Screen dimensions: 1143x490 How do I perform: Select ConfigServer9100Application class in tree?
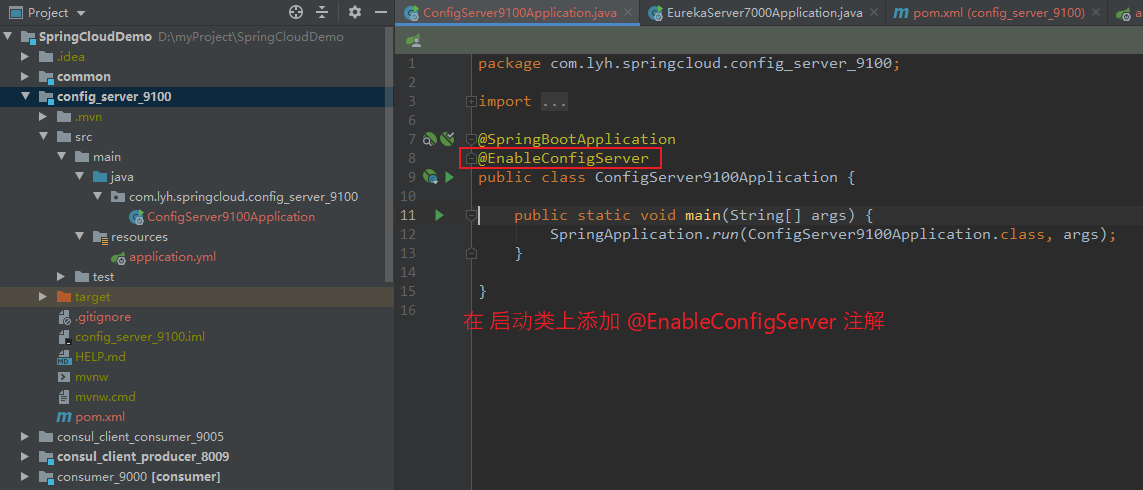pyautogui.click(x=231, y=217)
